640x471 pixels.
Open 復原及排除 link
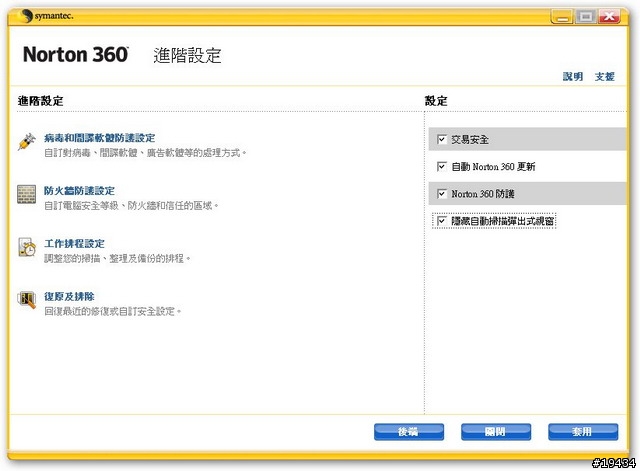pos(69,296)
